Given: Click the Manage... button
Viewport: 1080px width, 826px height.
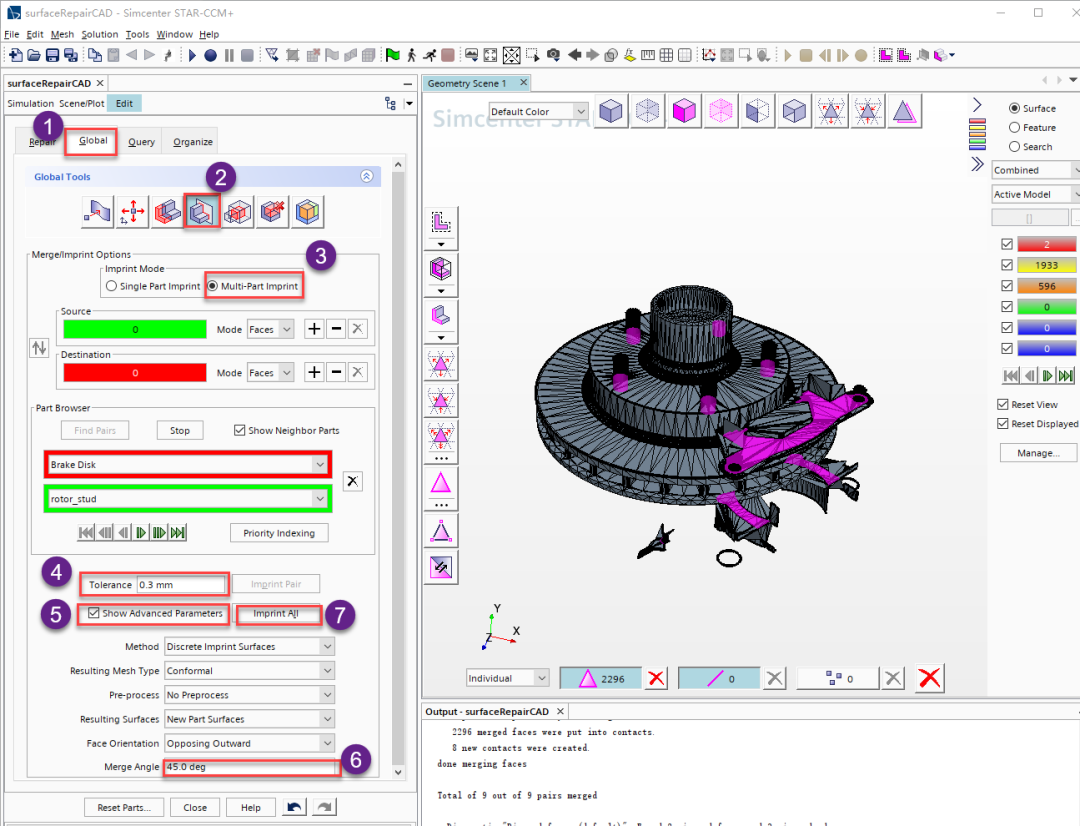Looking at the screenshot, I should 1039,453.
